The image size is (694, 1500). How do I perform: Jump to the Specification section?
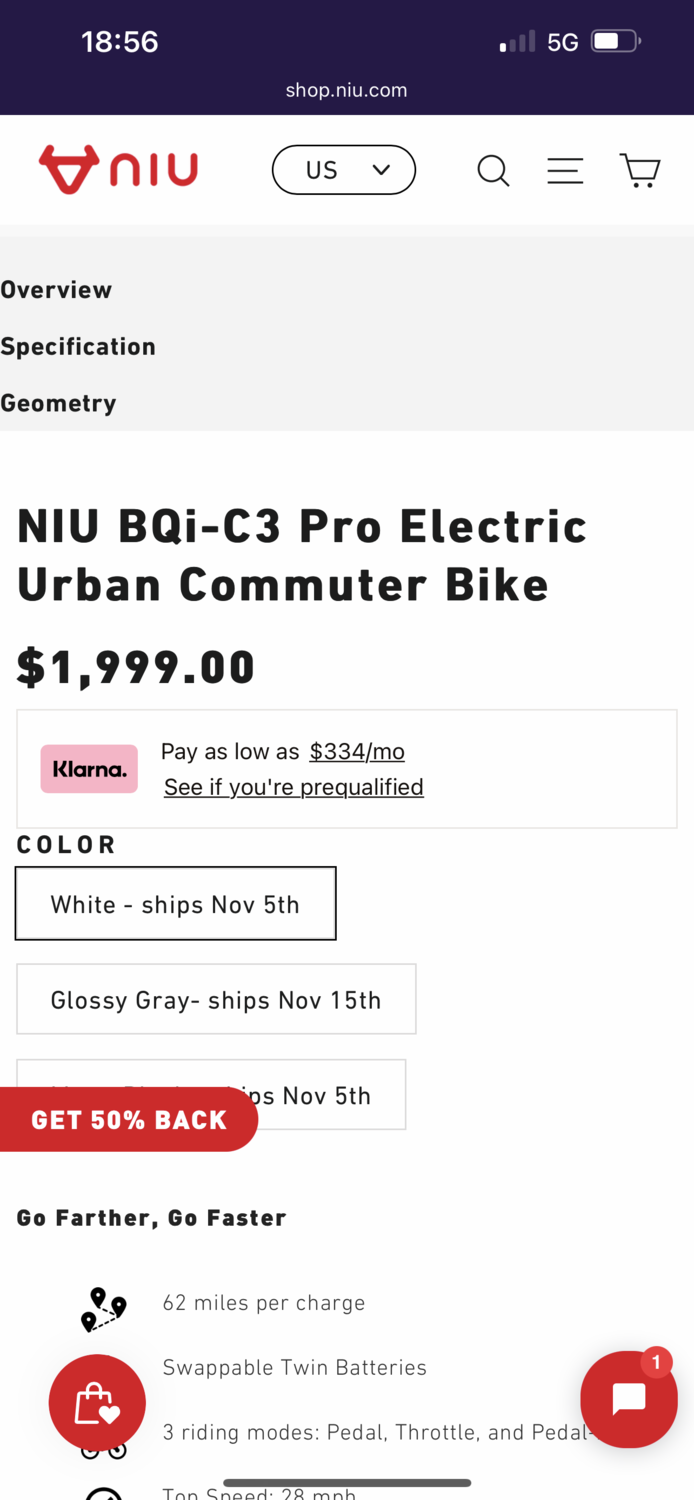(x=78, y=347)
